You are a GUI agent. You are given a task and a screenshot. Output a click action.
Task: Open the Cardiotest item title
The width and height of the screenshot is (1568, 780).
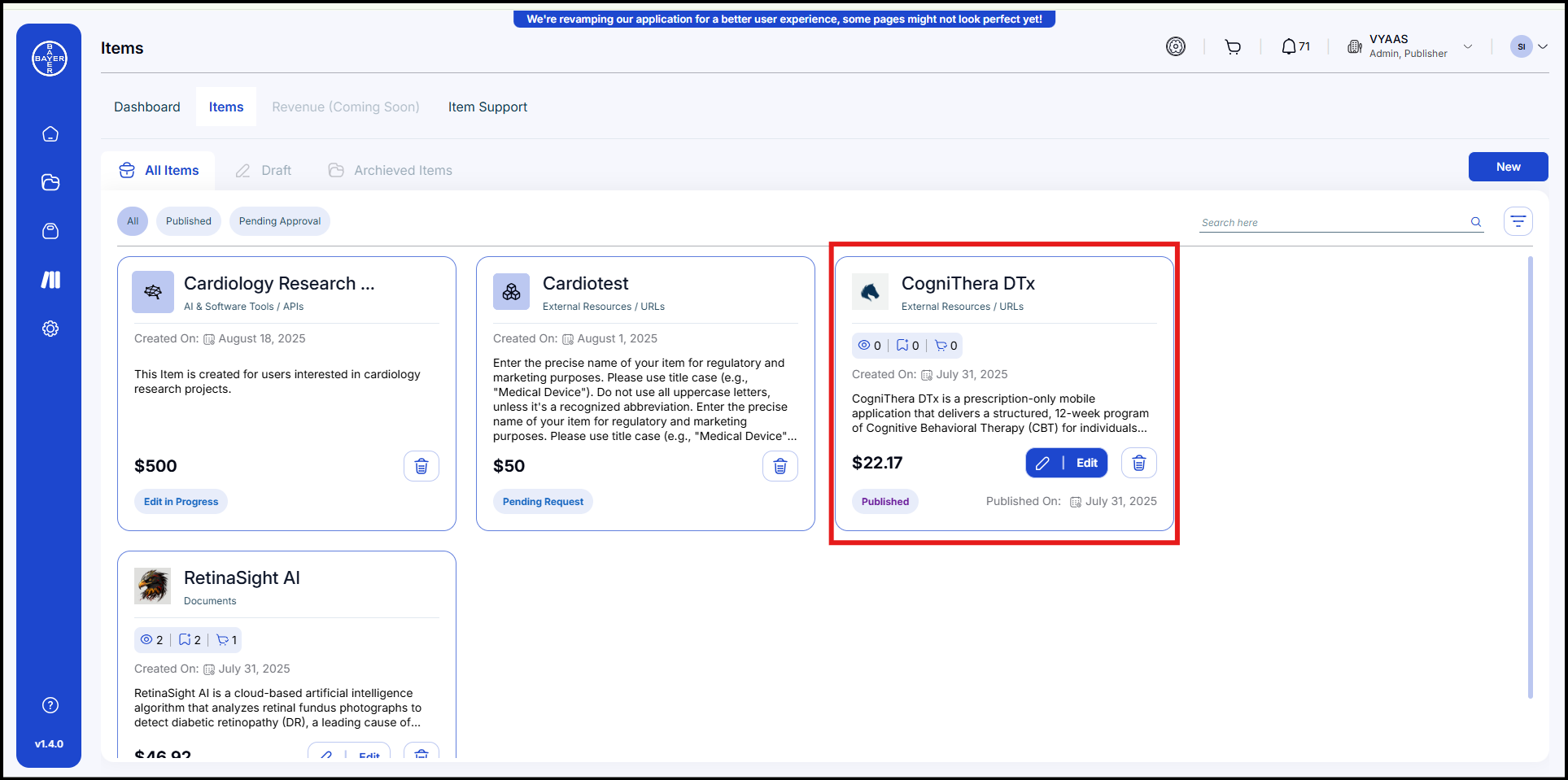click(585, 283)
